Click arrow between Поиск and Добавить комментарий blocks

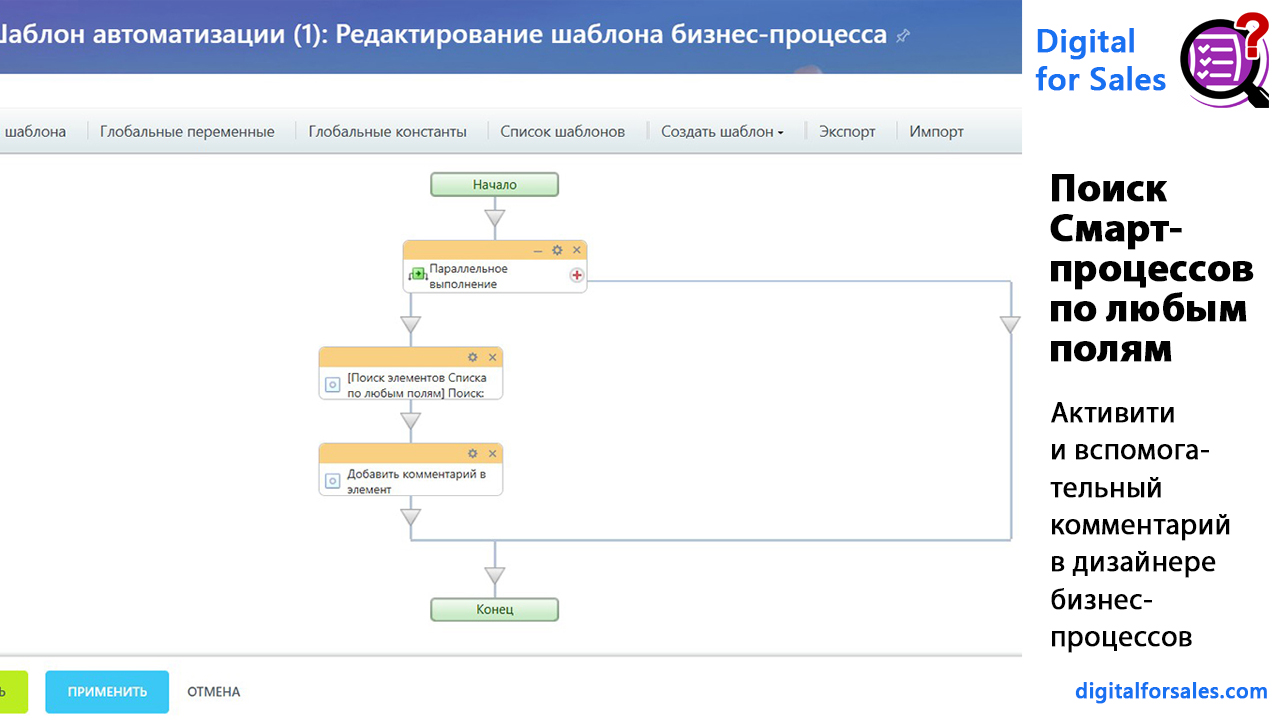click(410, 421)
